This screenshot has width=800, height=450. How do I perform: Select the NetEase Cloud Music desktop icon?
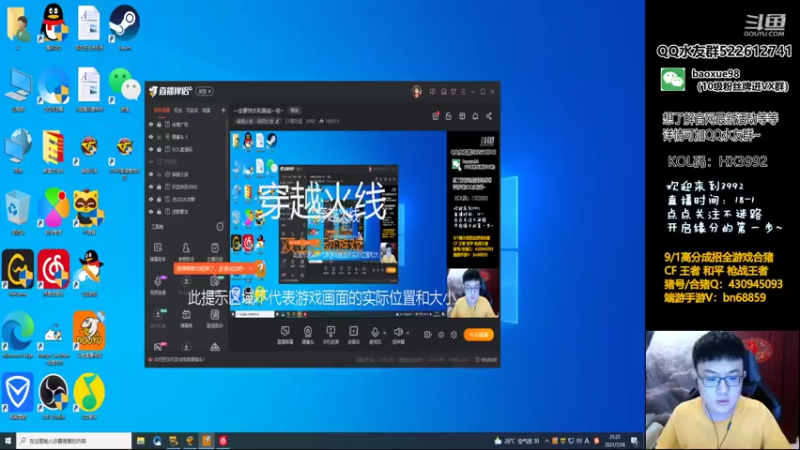(54, 273)
